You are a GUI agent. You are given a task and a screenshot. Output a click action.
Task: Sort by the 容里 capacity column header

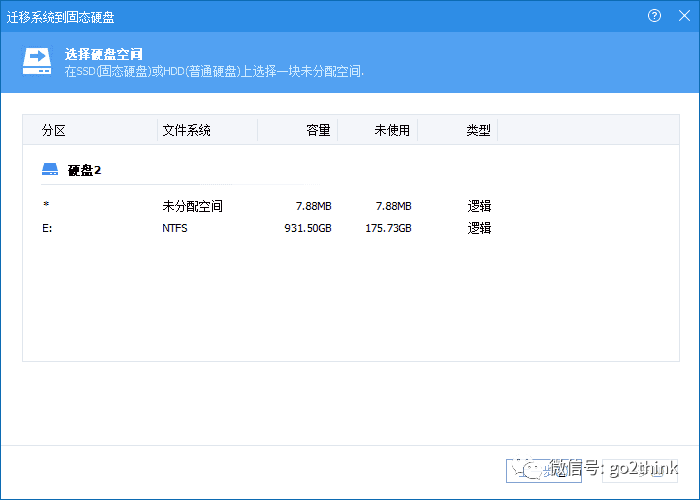(318, 130)
